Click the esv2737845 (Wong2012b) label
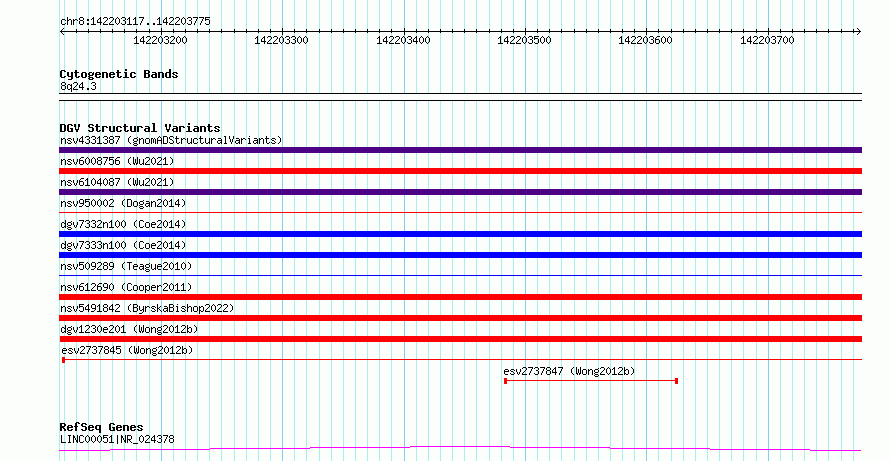This screenshot has height=461, width=890. (x=127, y=350)
